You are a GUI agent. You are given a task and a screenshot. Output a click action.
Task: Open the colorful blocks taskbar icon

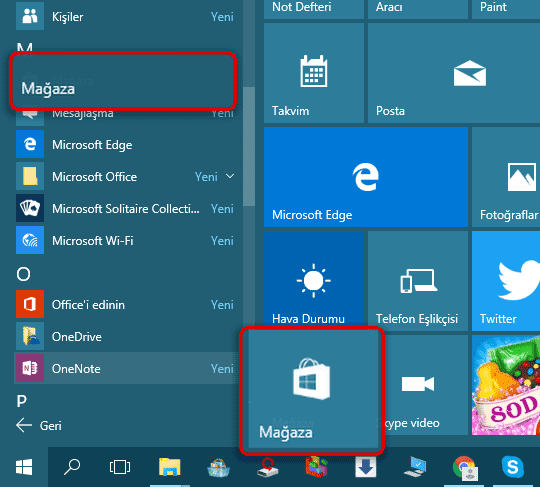click(316, 467)
